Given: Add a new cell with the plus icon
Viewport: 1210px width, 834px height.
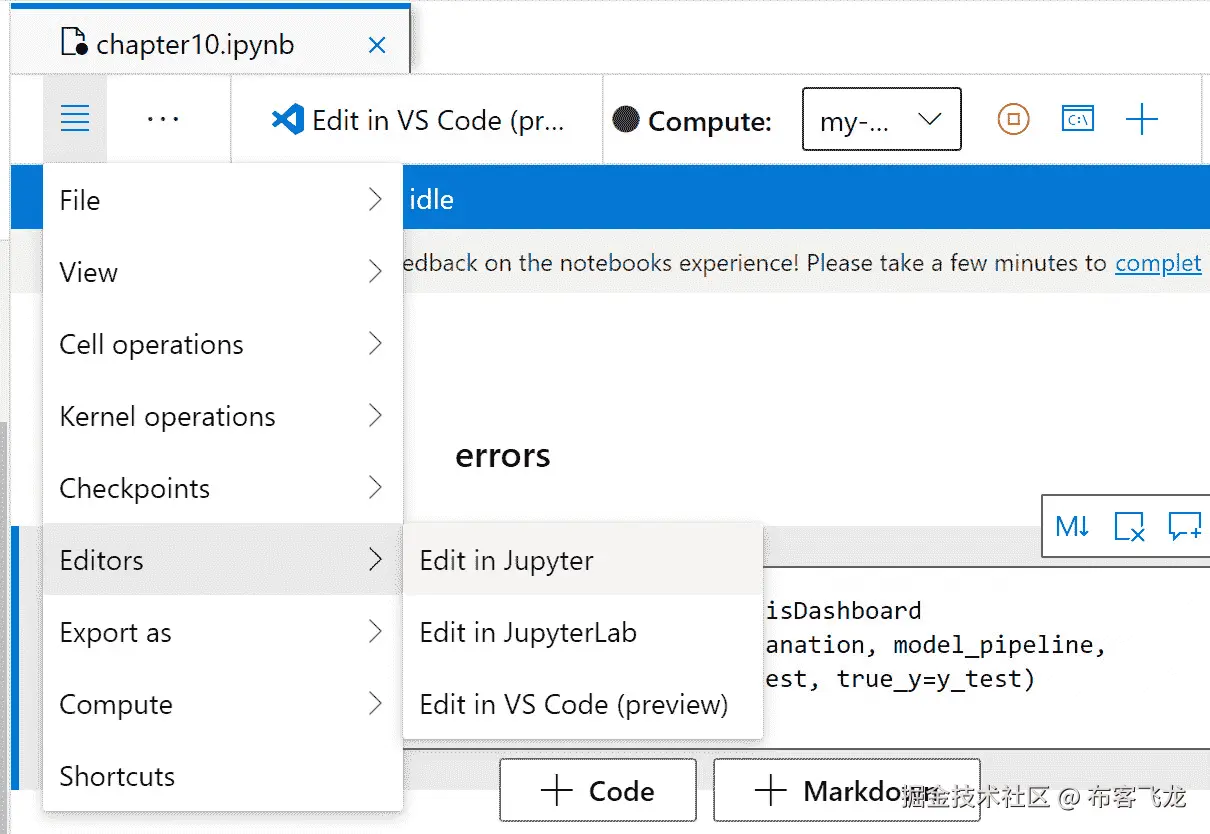Looking at the screenshot, I should (1142, 119).
